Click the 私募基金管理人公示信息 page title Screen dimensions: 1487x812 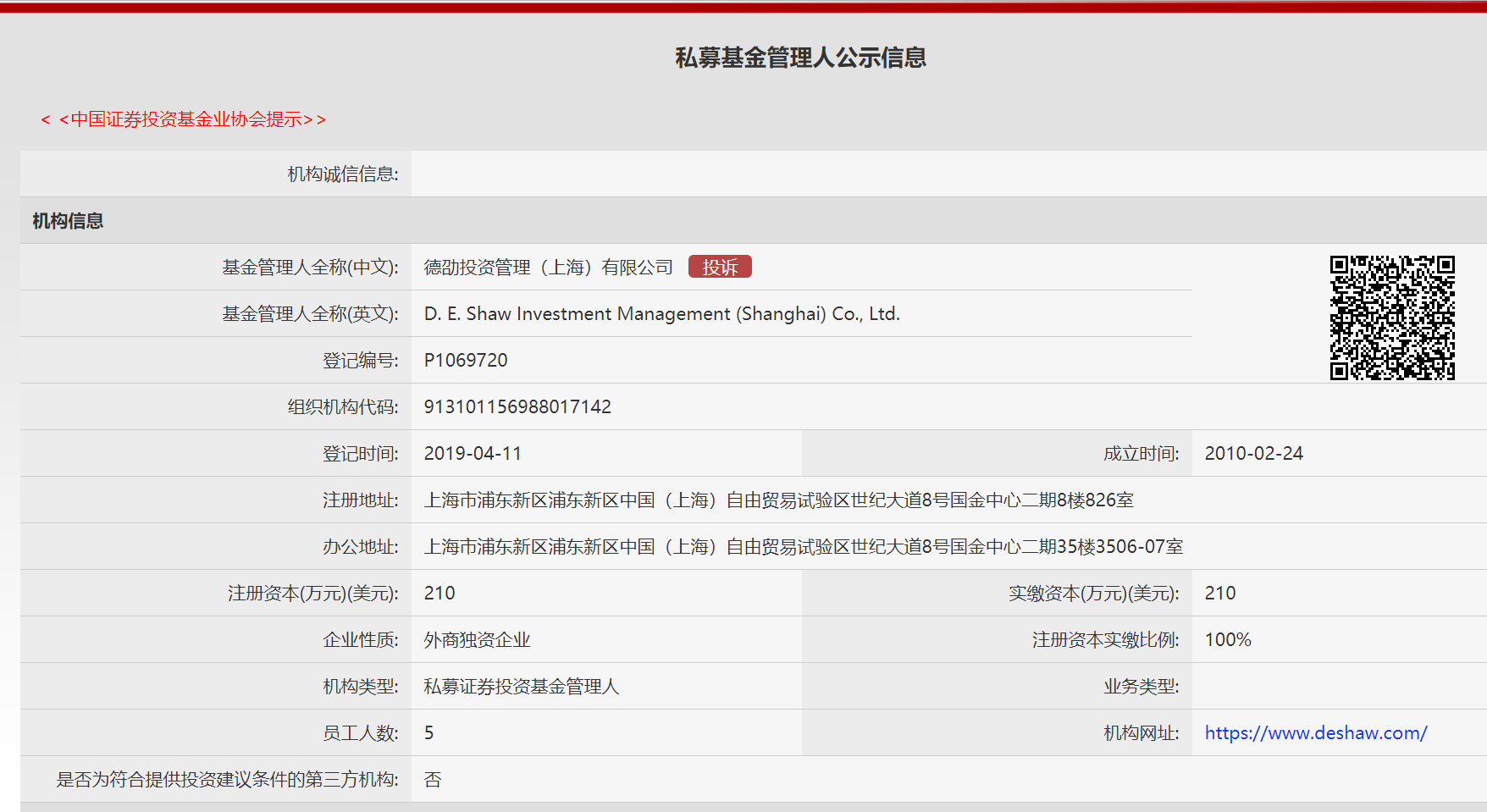click(x=800, y=58)
